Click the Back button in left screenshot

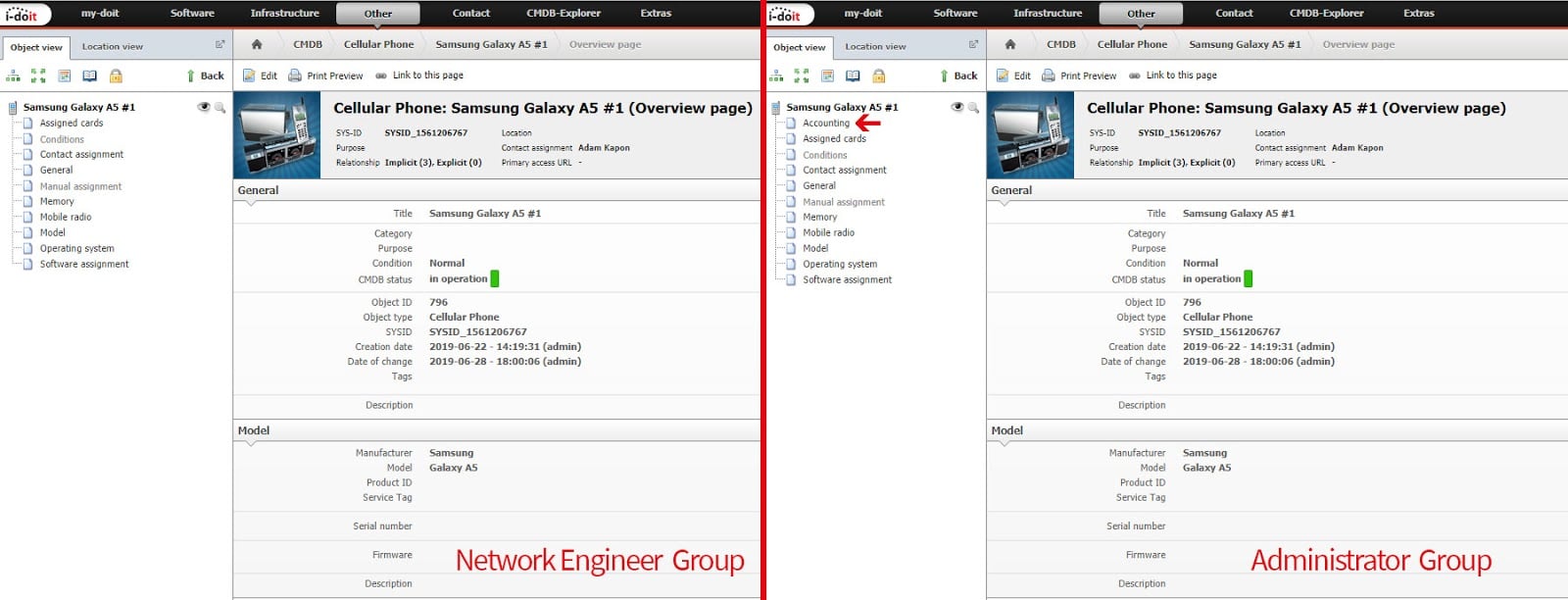(x=205, y=75)
